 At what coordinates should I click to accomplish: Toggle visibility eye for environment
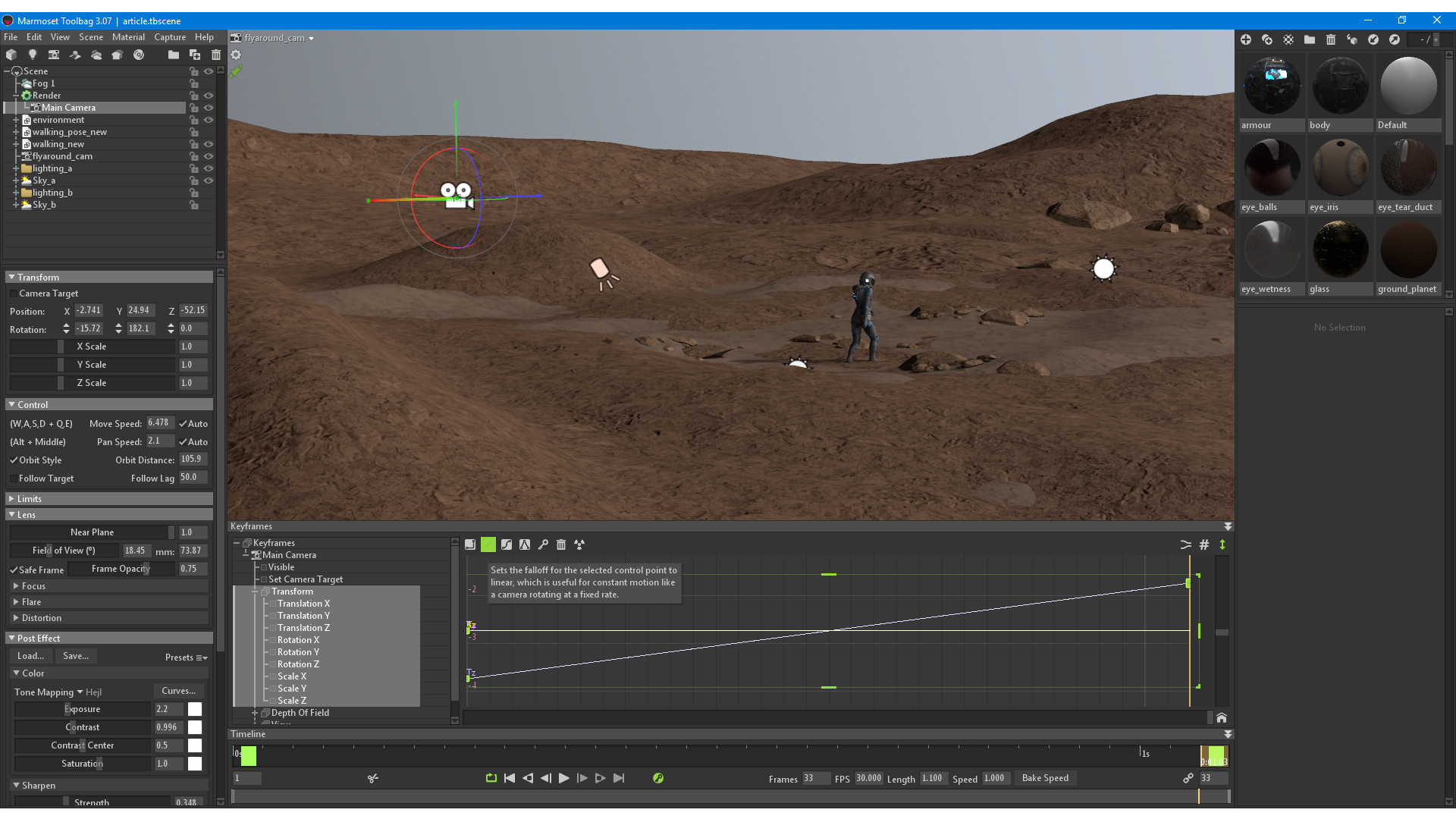[209, 120]
